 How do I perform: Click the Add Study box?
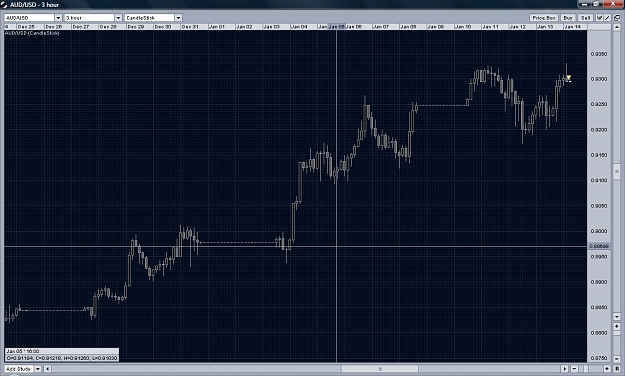pos(19,369)
